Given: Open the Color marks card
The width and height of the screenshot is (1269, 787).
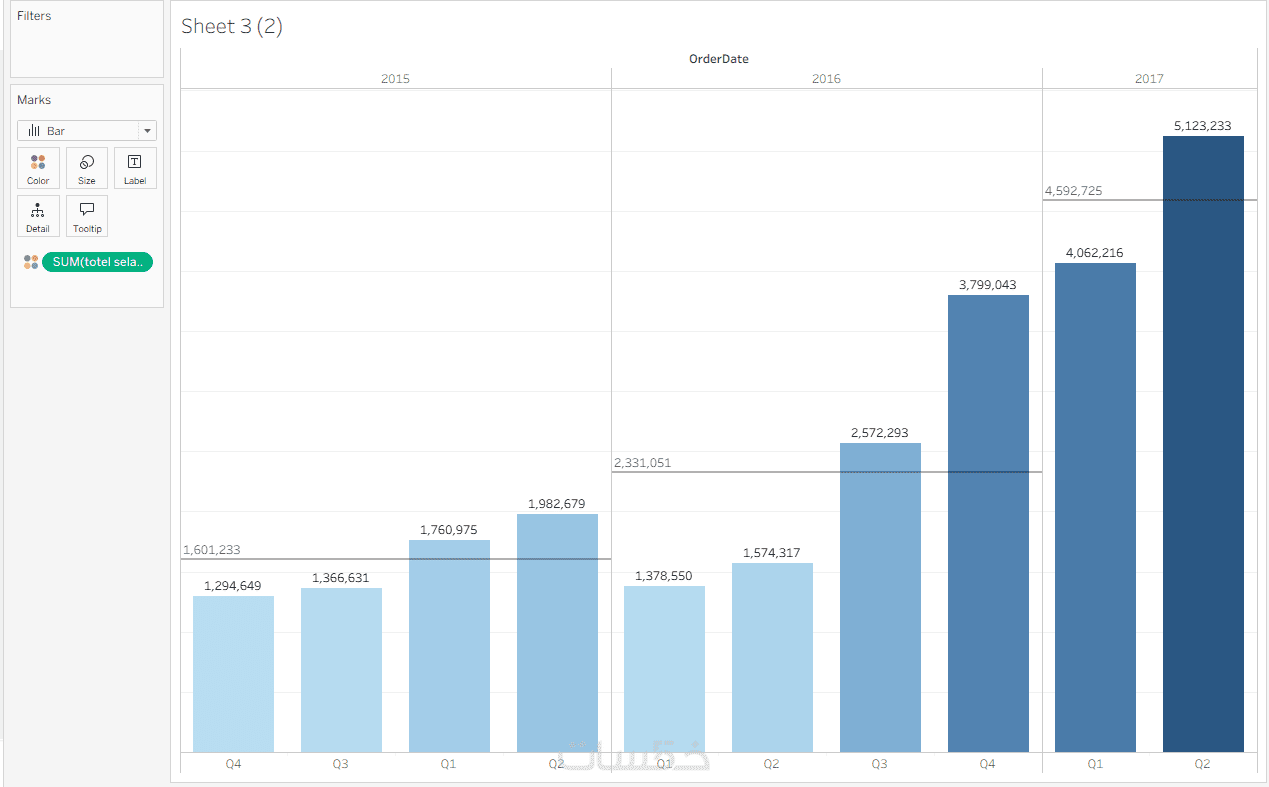Looking at the screenshot, I should click(38, 168).
